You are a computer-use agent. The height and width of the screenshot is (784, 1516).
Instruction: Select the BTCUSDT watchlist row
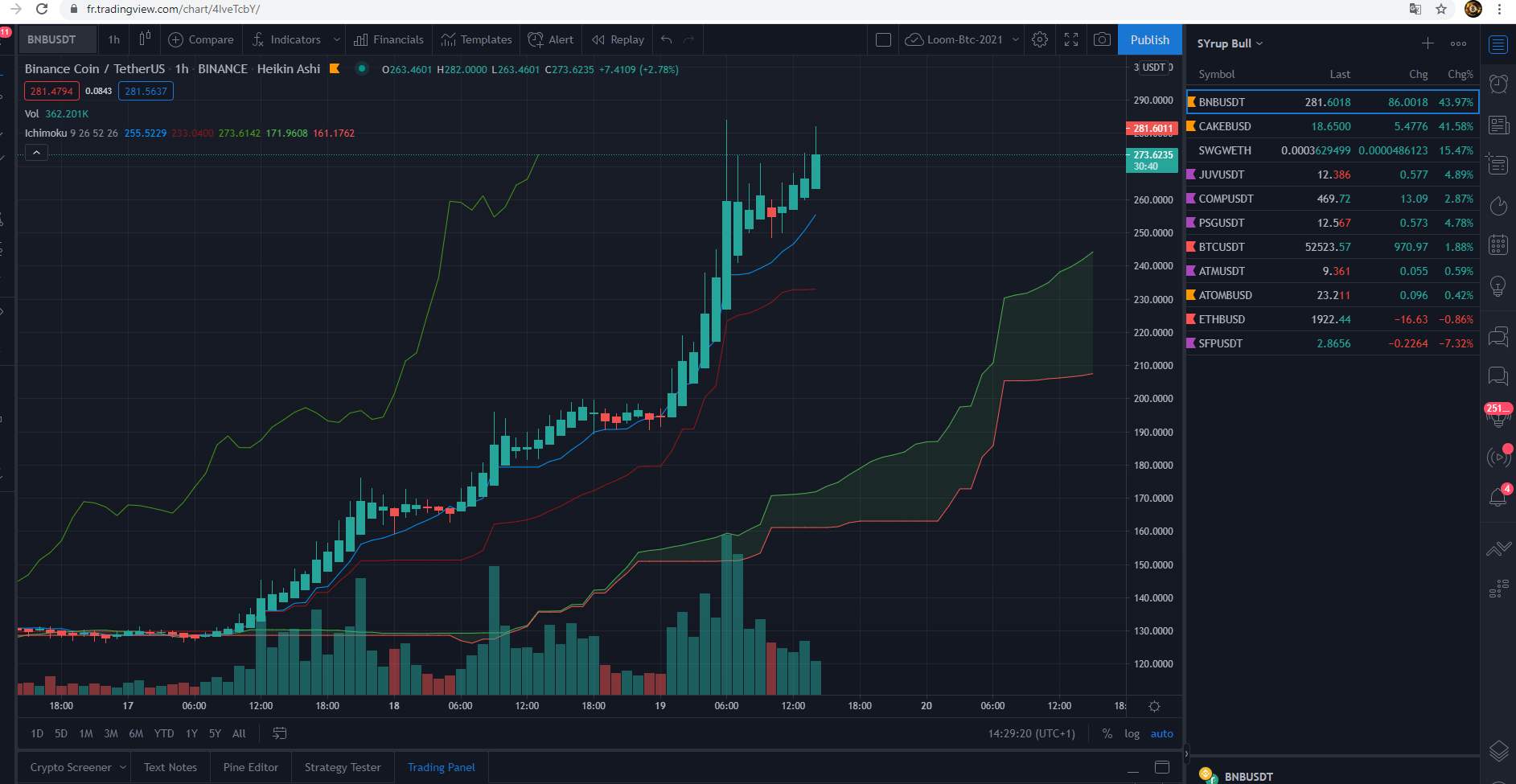(x=1333, y=247)
